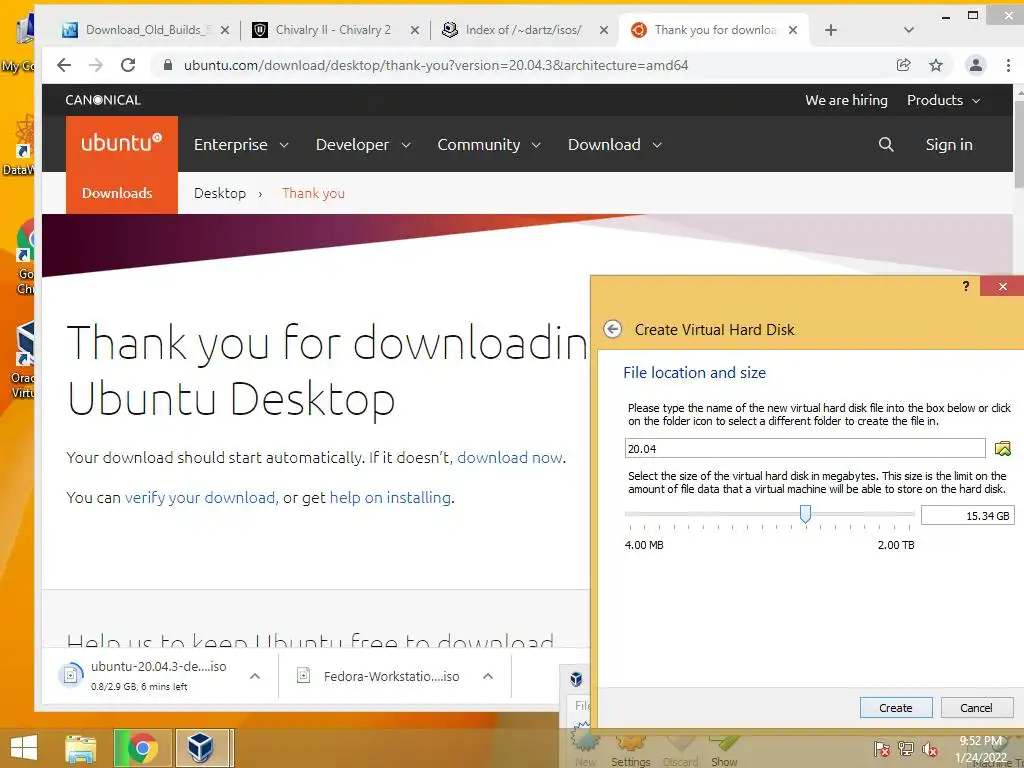Switch to Index of /~dartz/isos/ tab
This screenshot has height=768, width=1024.
[x=523, y=30]
